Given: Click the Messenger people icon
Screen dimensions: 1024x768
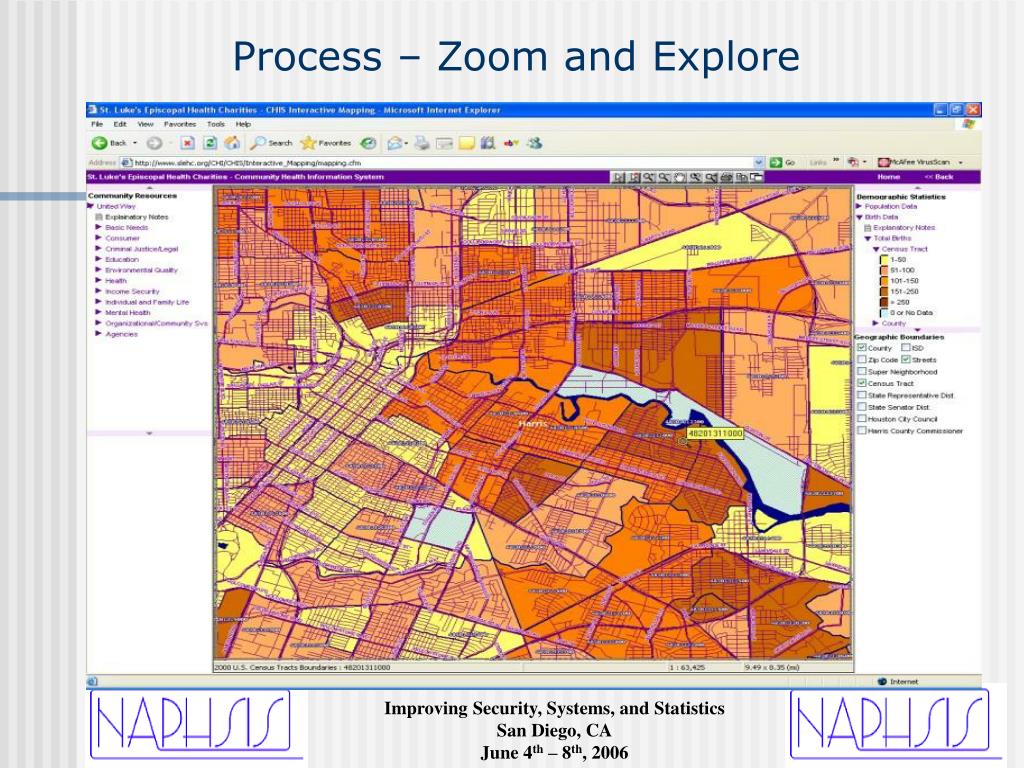Looking at the screenshot, I should click(535, 143).
